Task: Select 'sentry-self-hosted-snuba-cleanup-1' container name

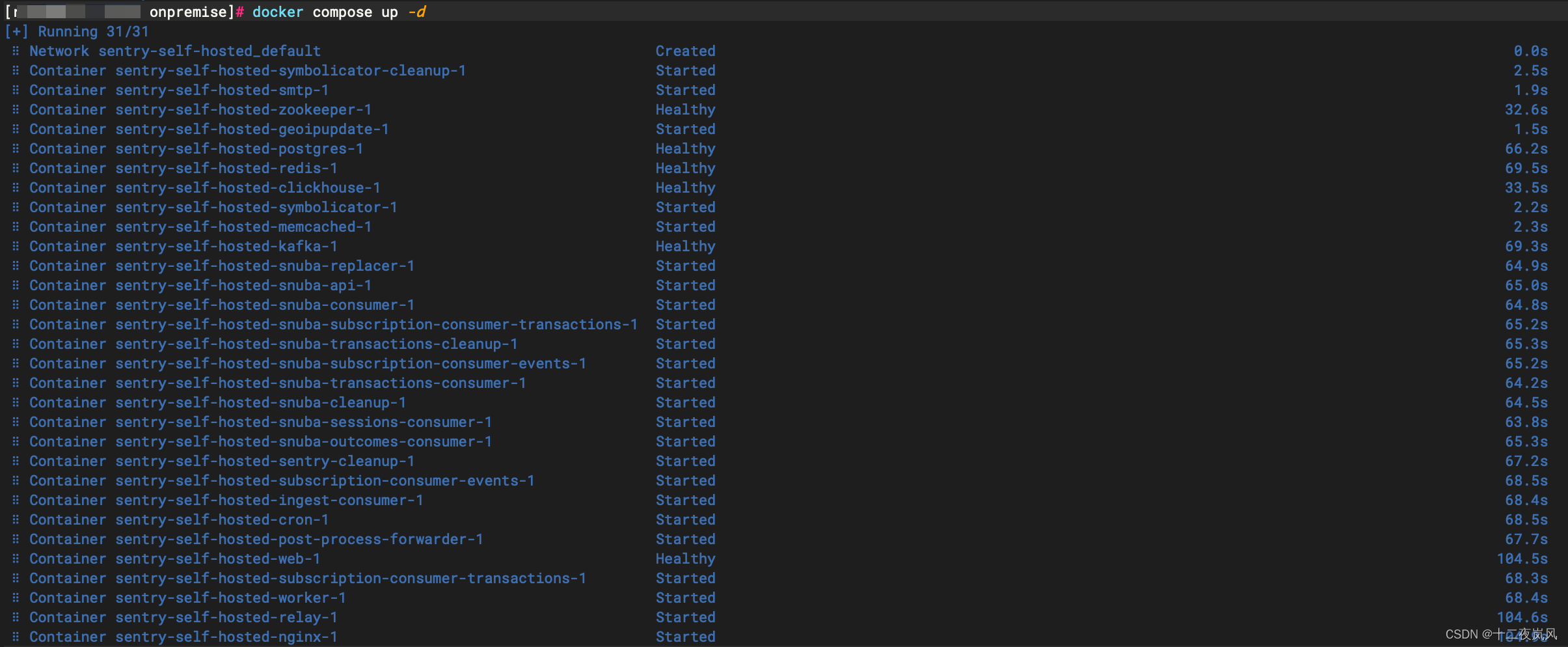Action: [x=261, y=402]
